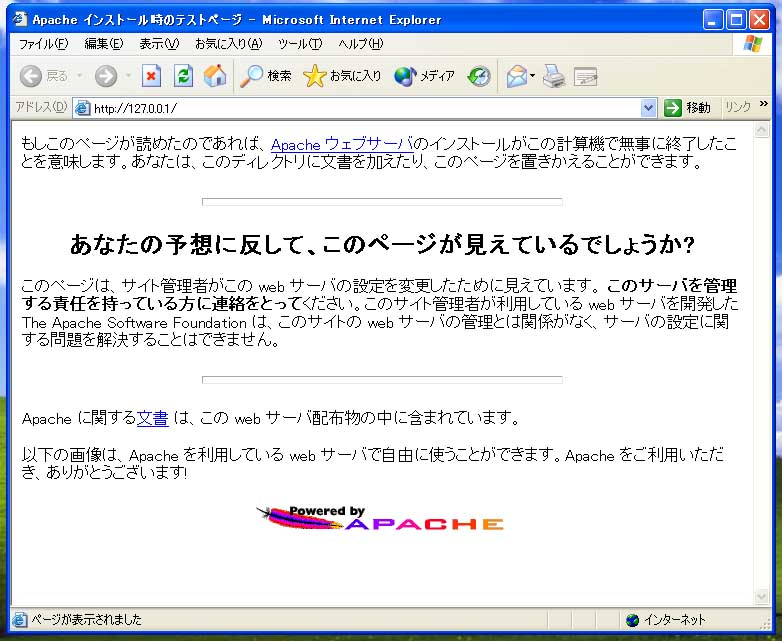Click the アドレス(D) label

click(x=41, y=107)
